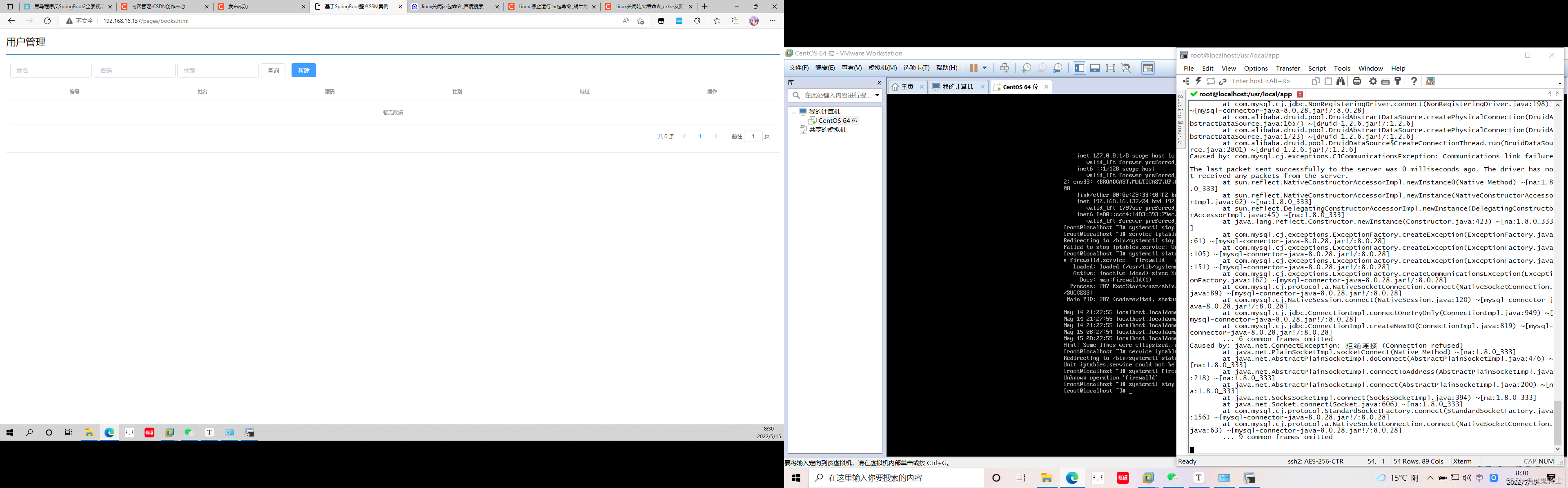Click the Windows taskbar search box
The height and width of the screenshot is (488, 1568).
point(895,478)
